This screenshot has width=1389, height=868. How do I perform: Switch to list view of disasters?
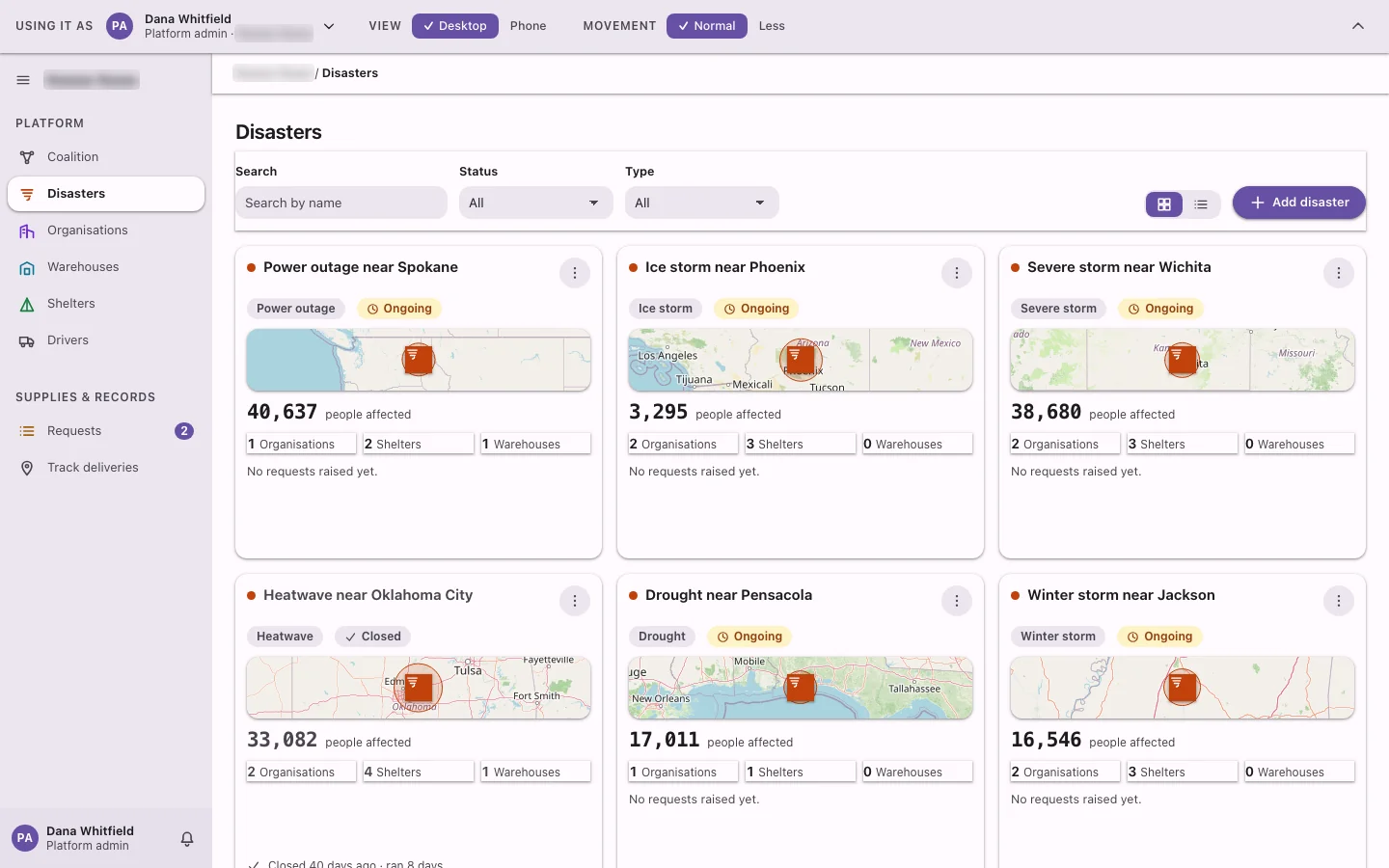(x=1201, y=204)
